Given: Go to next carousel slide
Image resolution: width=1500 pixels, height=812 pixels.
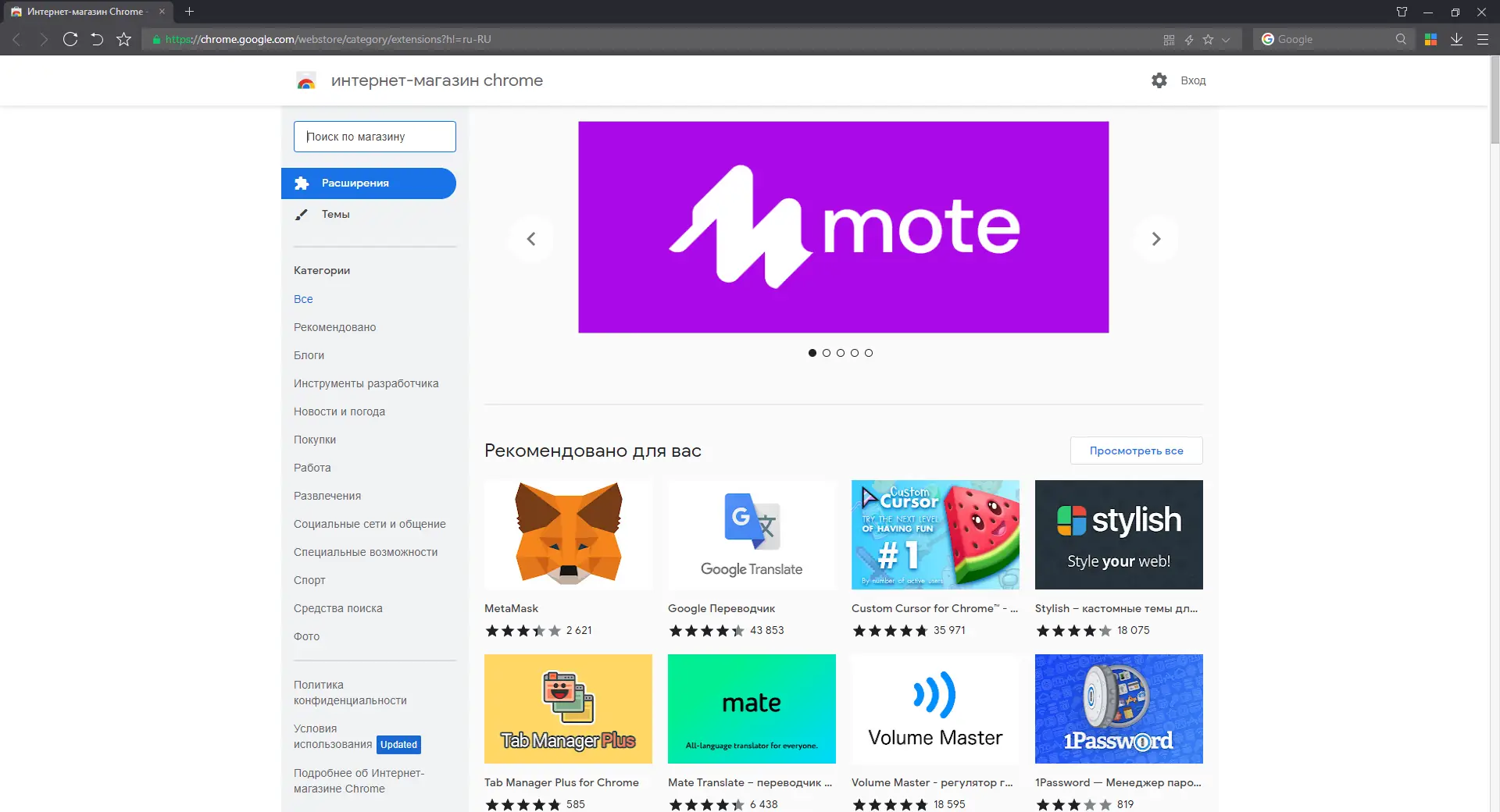Looking at the screenshot, I should [x=1156, y=239].
